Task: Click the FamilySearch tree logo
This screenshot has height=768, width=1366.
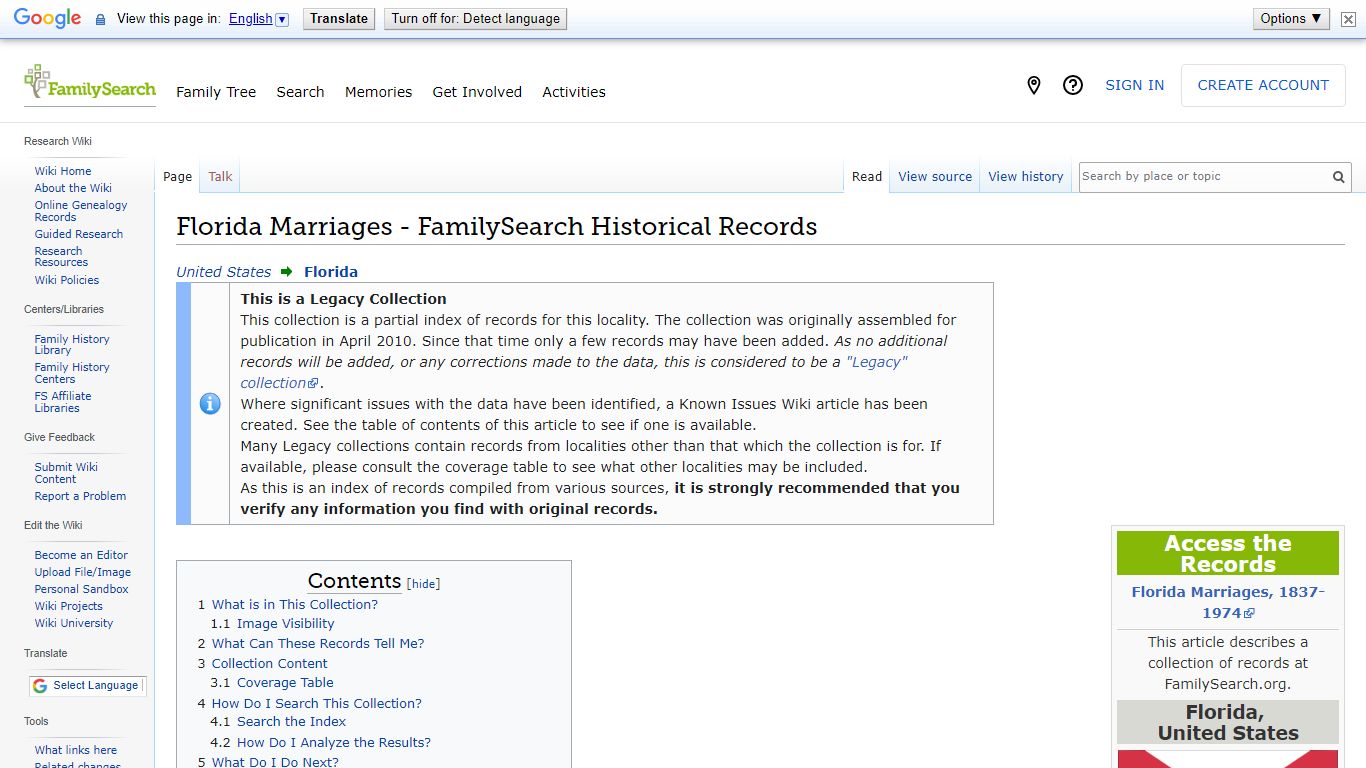Action: [x=90, y=84]
